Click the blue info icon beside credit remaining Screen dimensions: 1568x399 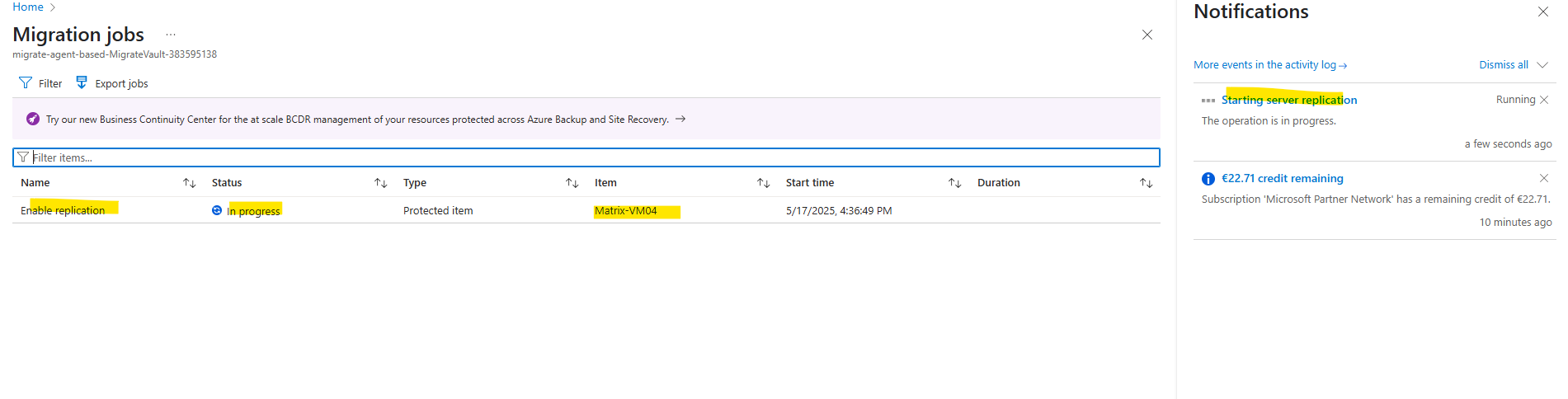(1208, 179)
